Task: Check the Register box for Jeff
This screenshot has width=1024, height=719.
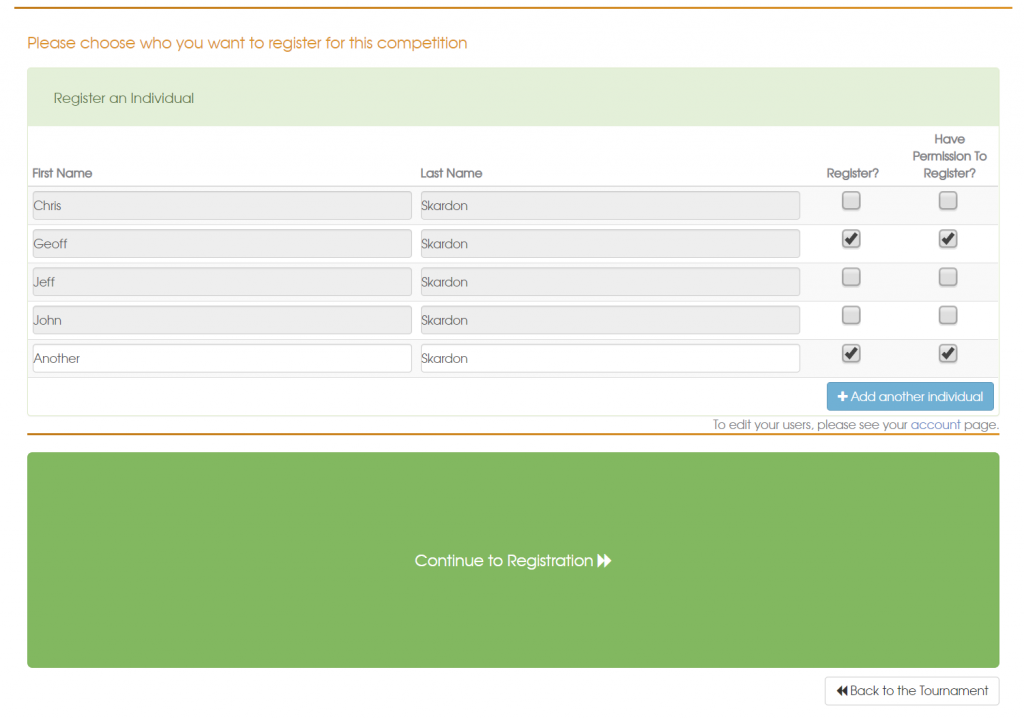Action: click(850, 277)
